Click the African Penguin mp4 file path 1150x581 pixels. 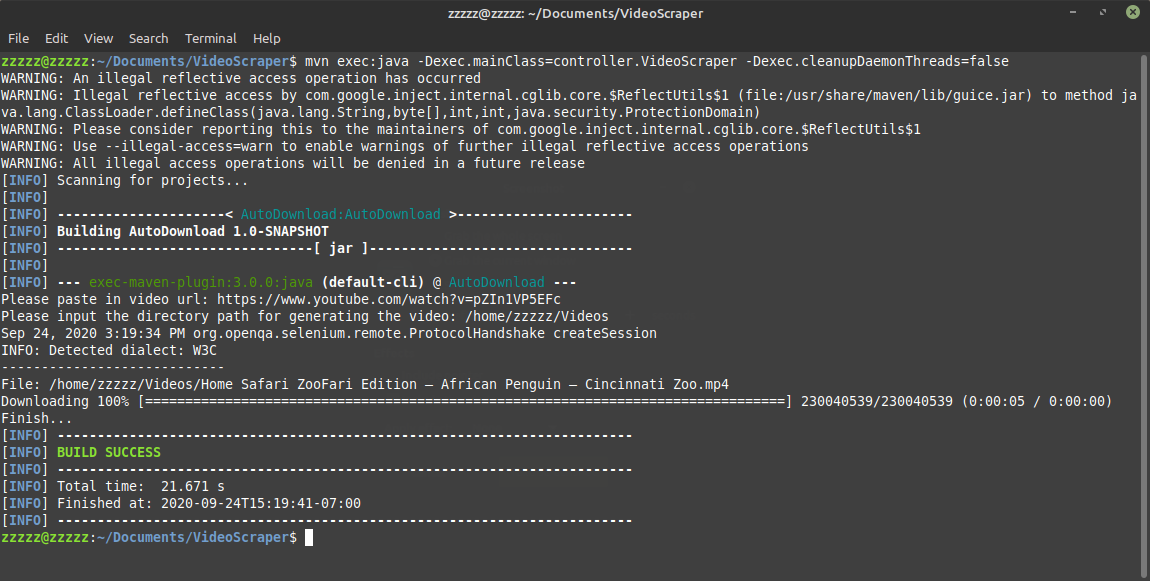pyautogui.click(x=389, y=384)
